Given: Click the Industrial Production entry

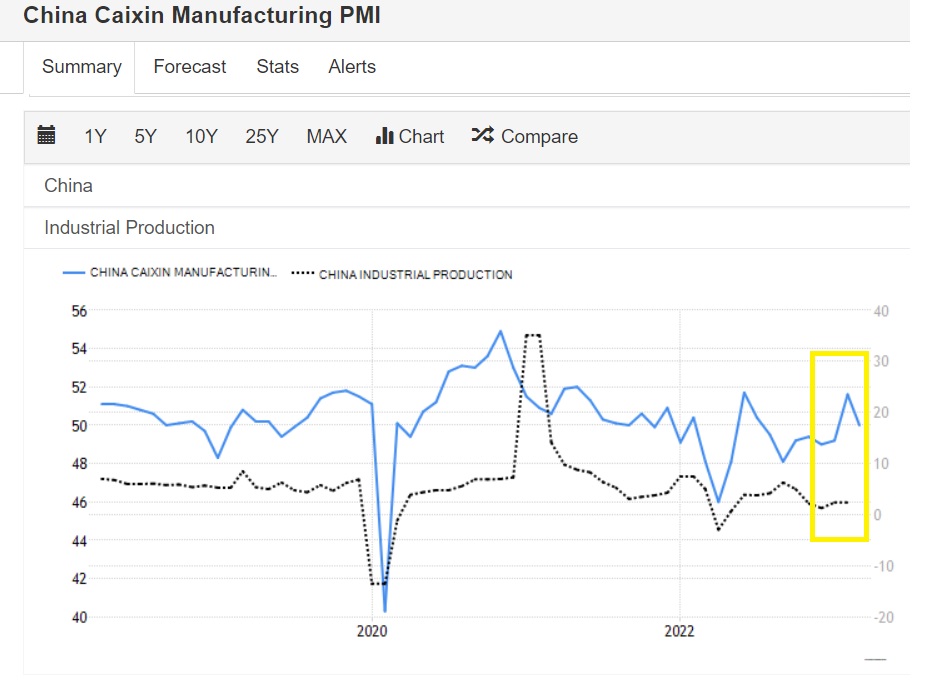Looking at the screenshot, I should [x=467, y=228].
